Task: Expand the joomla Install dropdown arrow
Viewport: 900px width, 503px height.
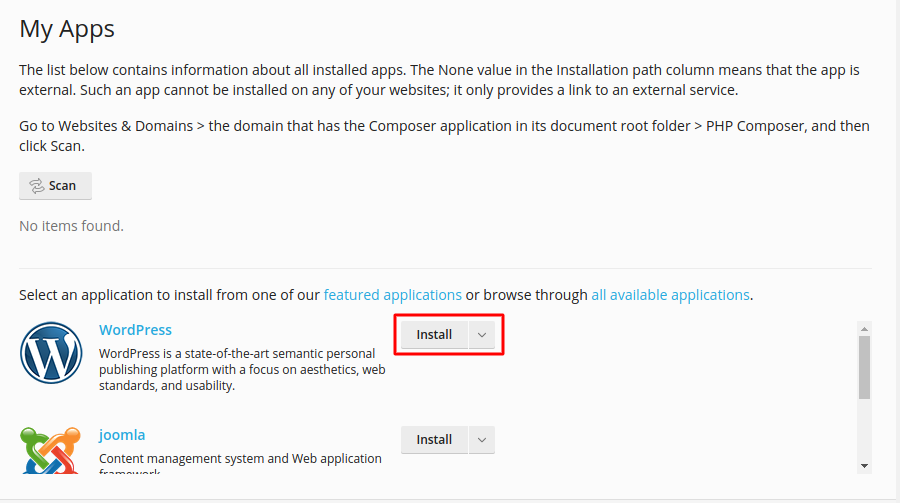Action: pos(481,440)
